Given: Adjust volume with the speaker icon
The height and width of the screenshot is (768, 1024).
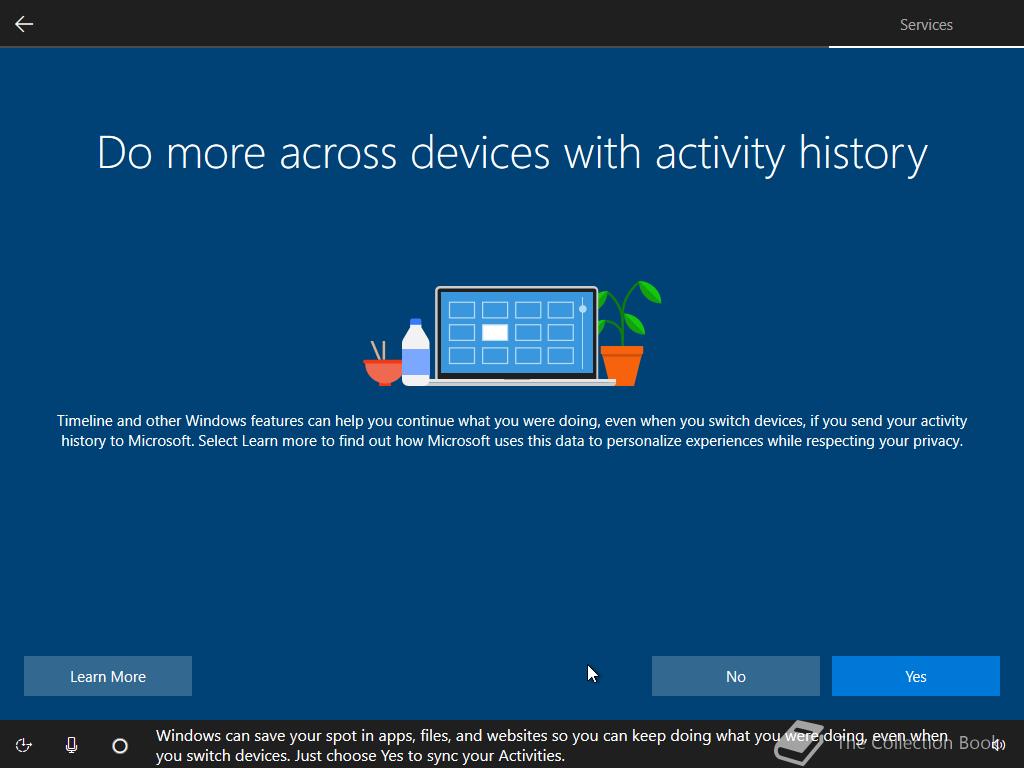Looking at the screenshot, I should tap(998, 745).
